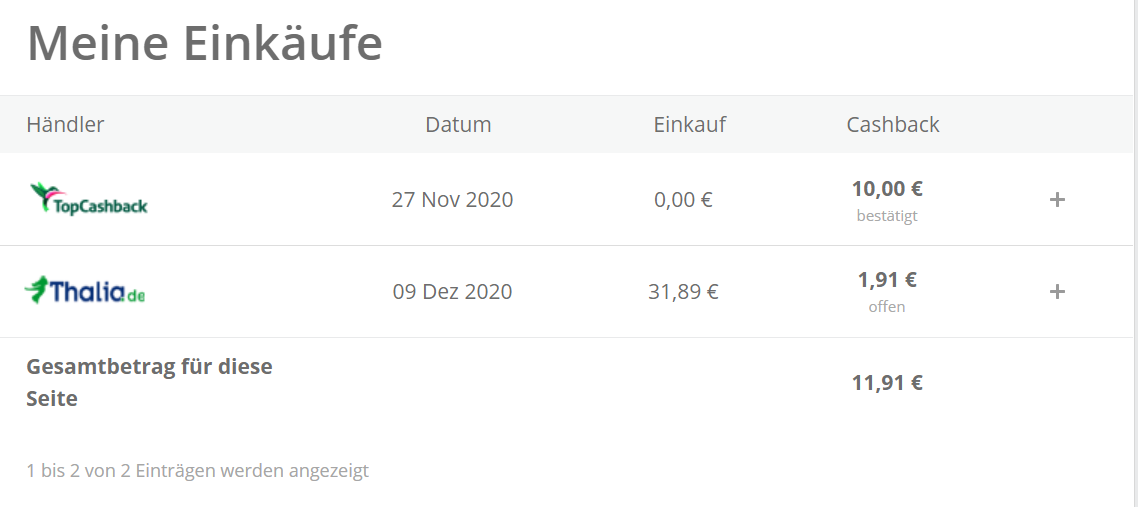Click the Thalia.de merchant logo
This screenshot has width=1138, height=507.
tap(85, 291)
